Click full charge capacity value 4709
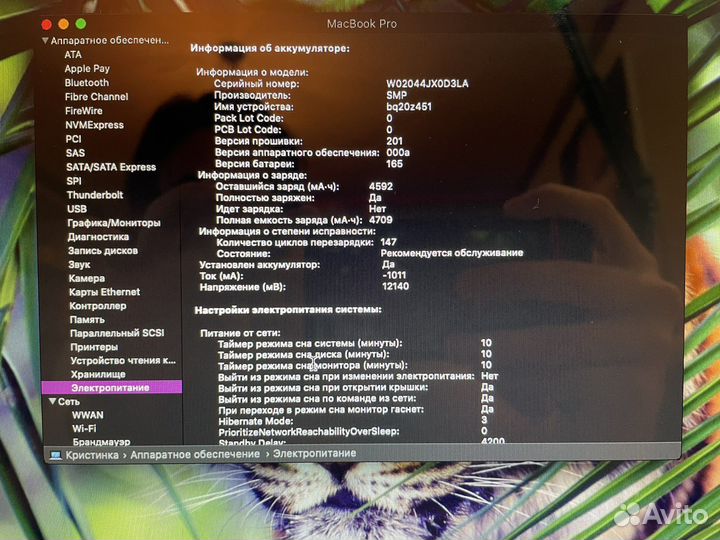Screen dimensions: 720x540 click(381, 220)
